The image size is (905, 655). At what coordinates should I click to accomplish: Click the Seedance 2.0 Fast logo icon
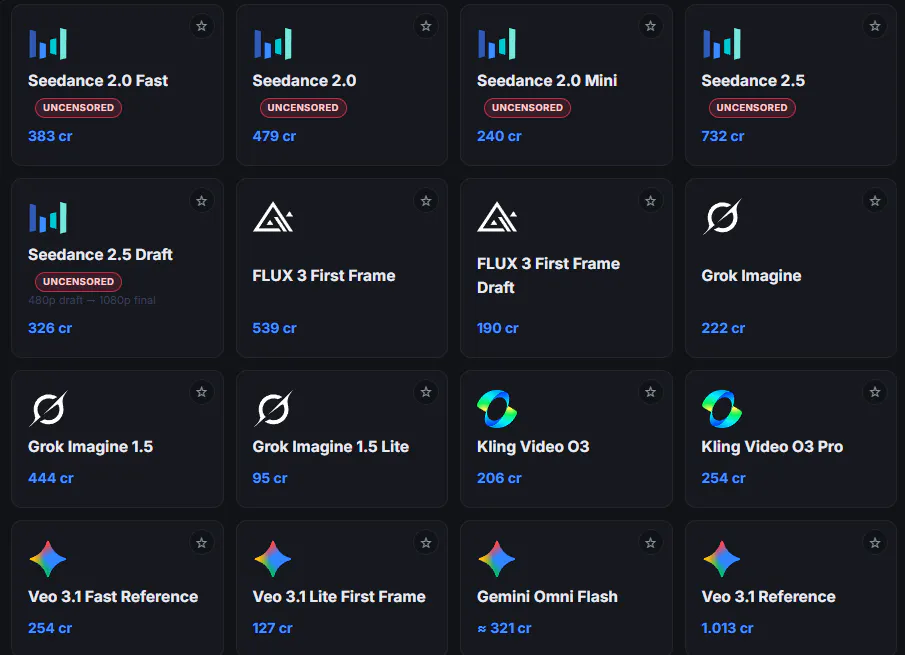(x=48, y=44)
